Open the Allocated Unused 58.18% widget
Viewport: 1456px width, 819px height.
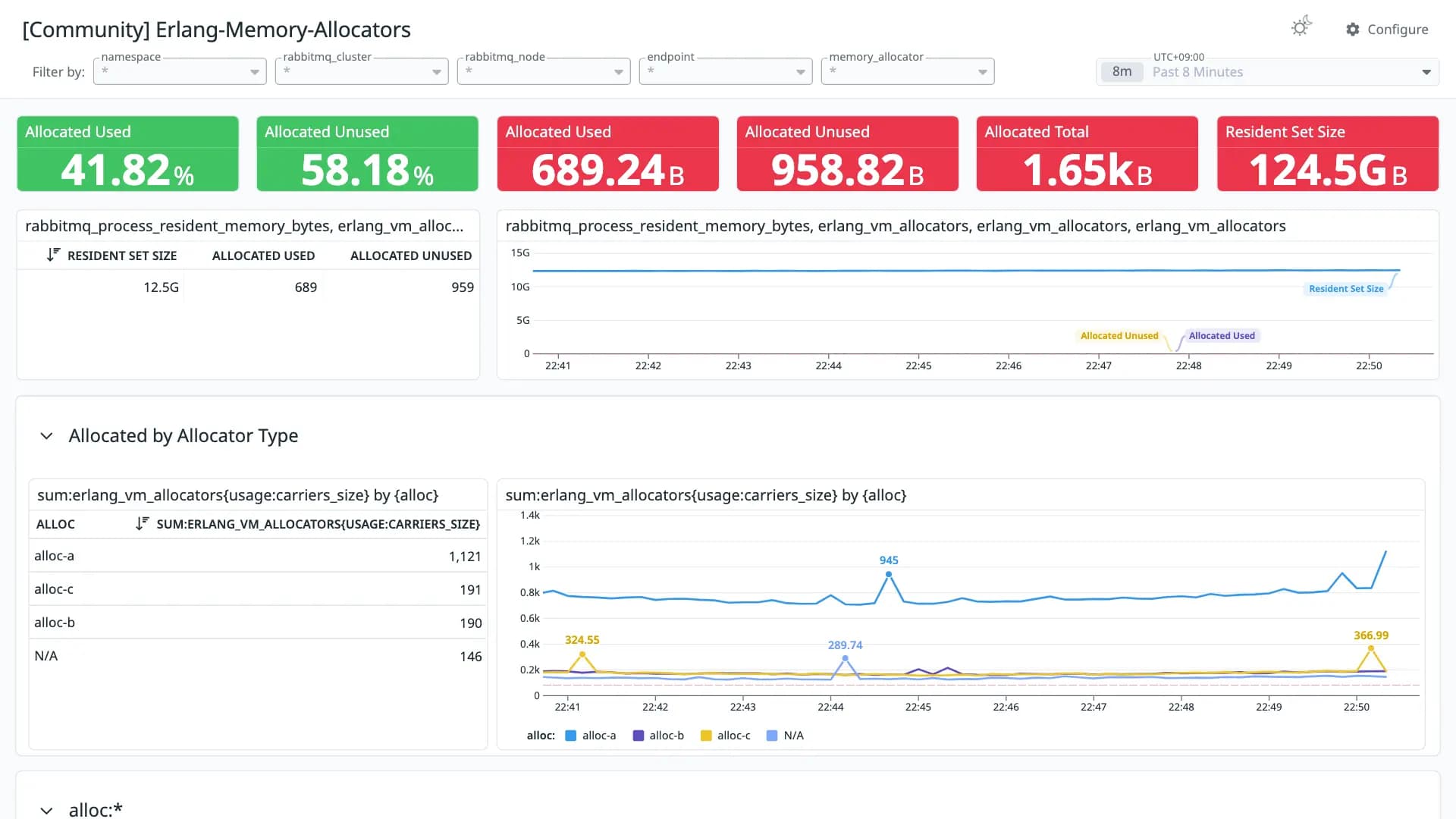[367, 153]
